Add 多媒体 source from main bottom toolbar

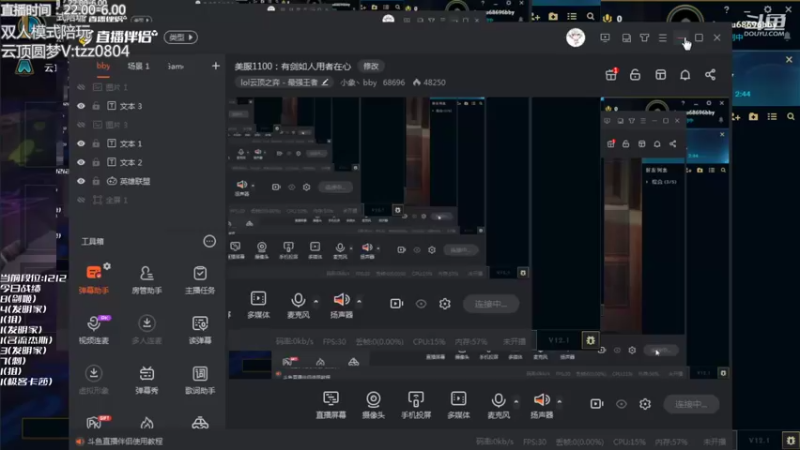pos(458,405)
